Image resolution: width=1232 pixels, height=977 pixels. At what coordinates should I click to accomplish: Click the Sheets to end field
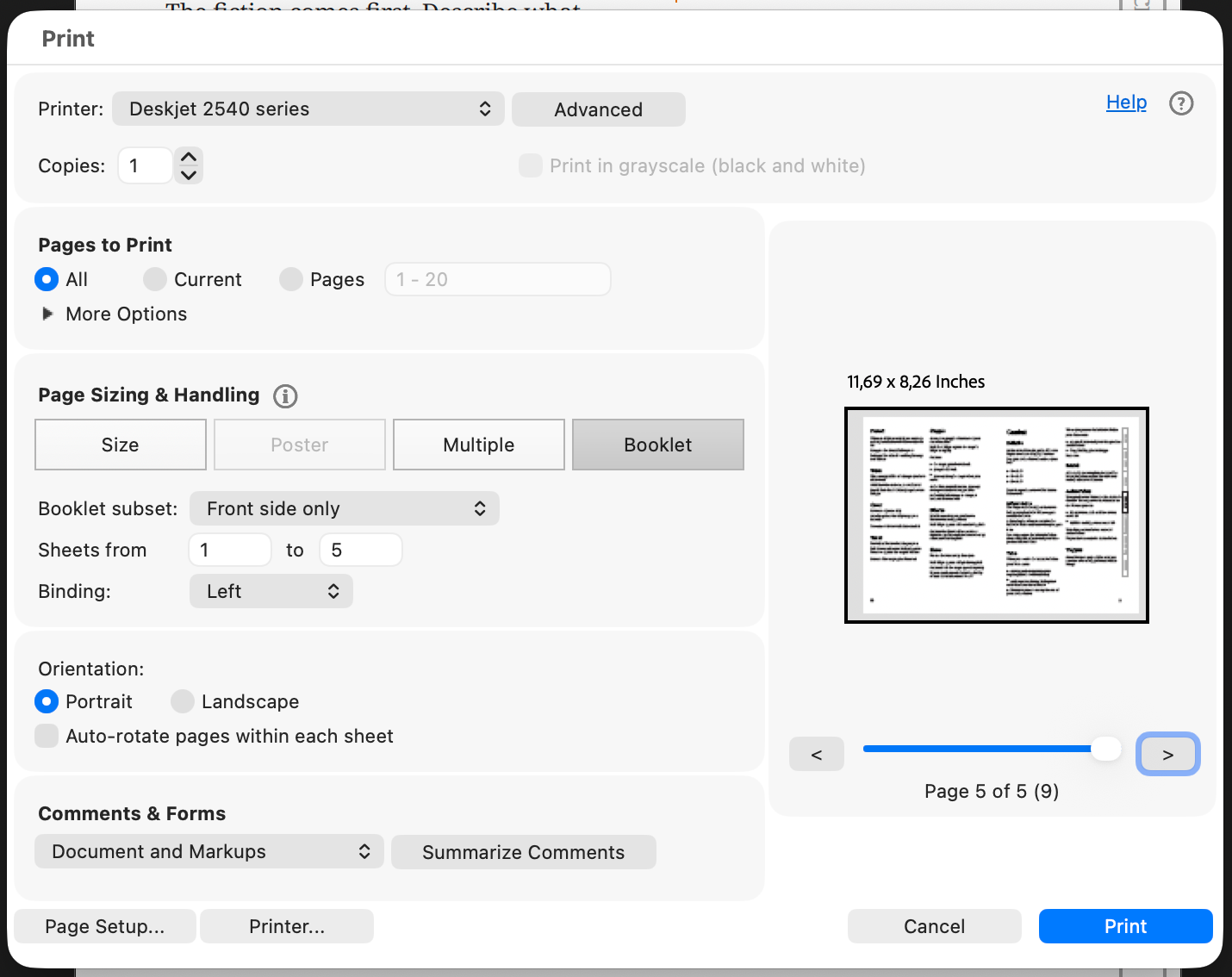(361, 550)
